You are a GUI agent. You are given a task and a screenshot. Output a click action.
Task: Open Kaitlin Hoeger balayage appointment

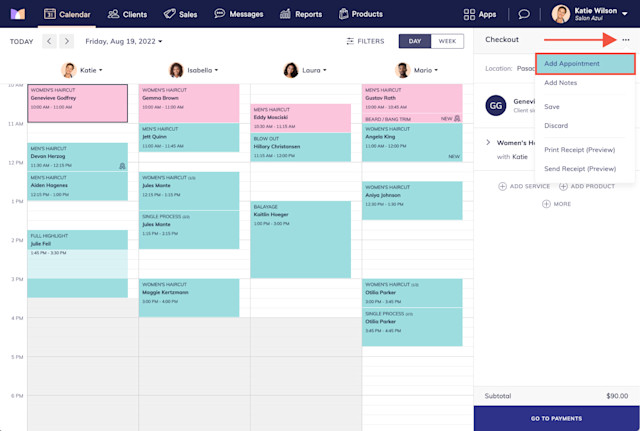pyautogui.click(x=301, y=240)
